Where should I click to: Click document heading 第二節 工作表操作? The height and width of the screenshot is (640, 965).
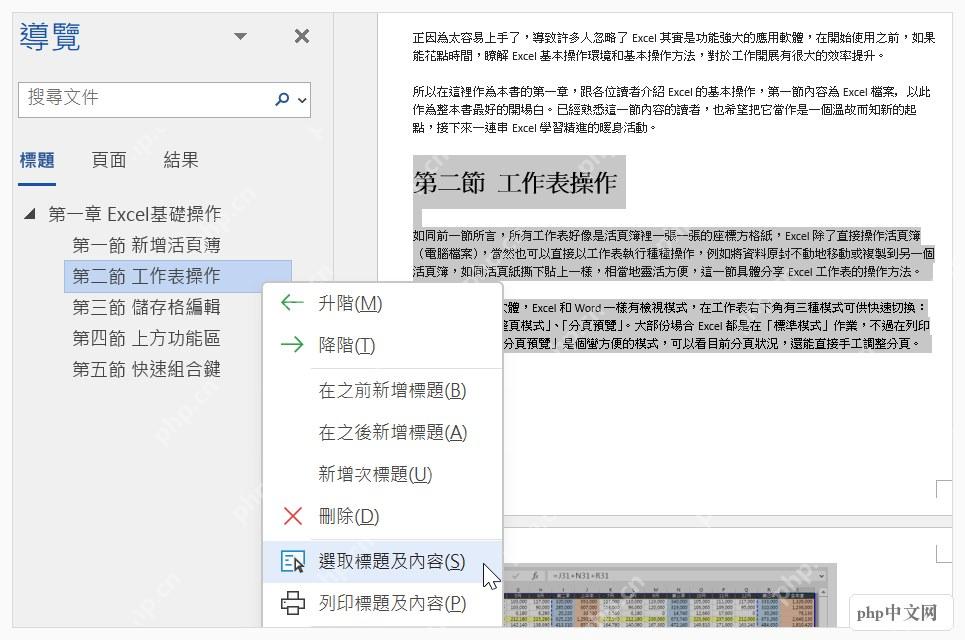tap(515, 183)
